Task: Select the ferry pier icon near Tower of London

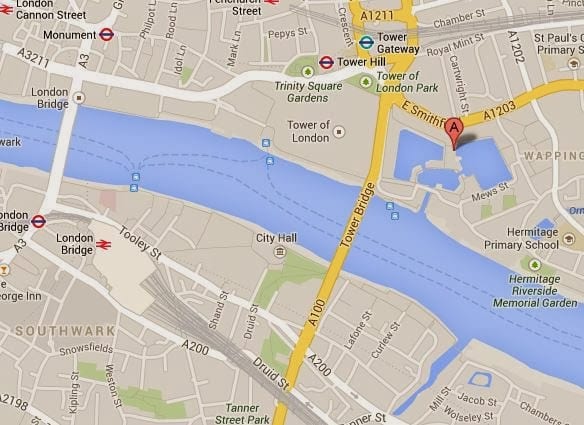Action: 266,143
